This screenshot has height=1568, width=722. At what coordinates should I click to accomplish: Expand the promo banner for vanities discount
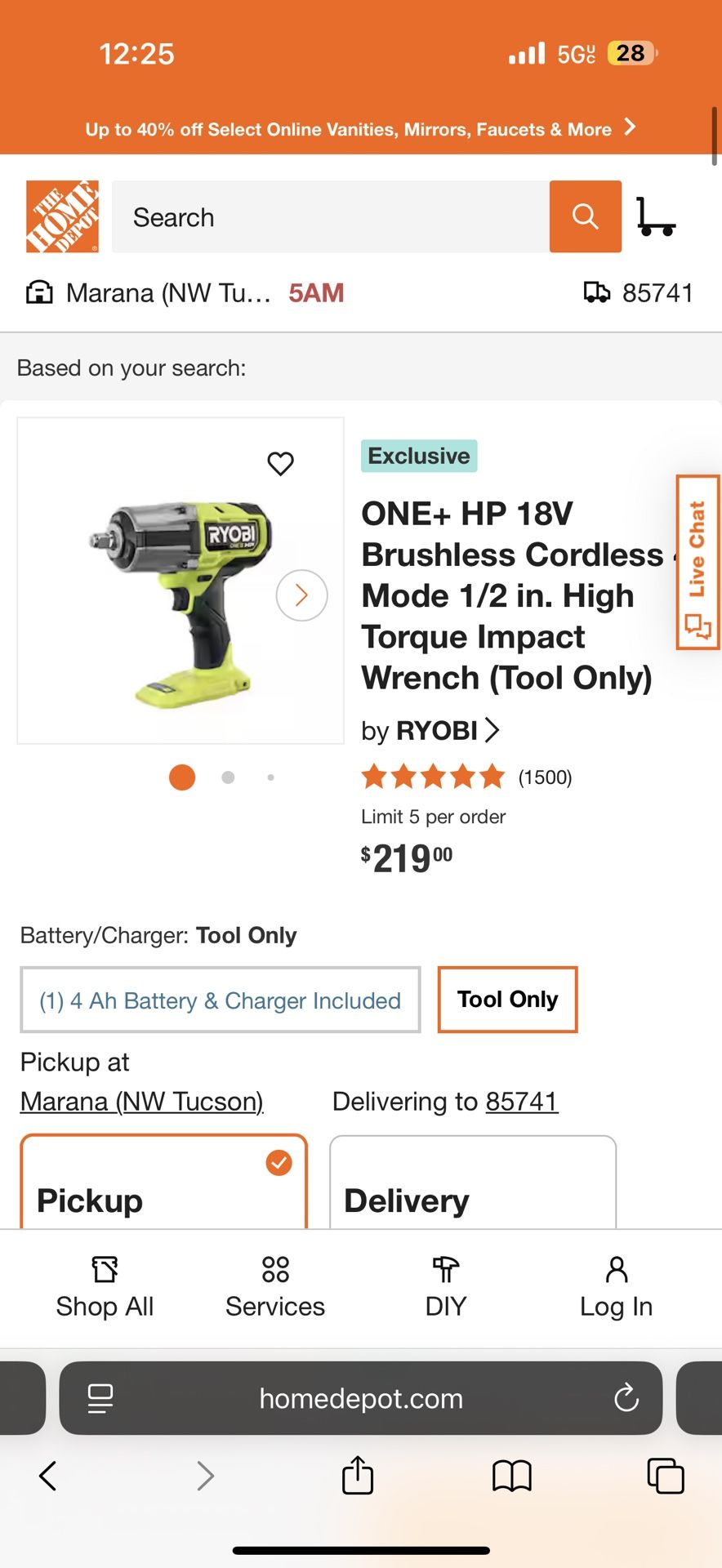[x=359, y=129]
